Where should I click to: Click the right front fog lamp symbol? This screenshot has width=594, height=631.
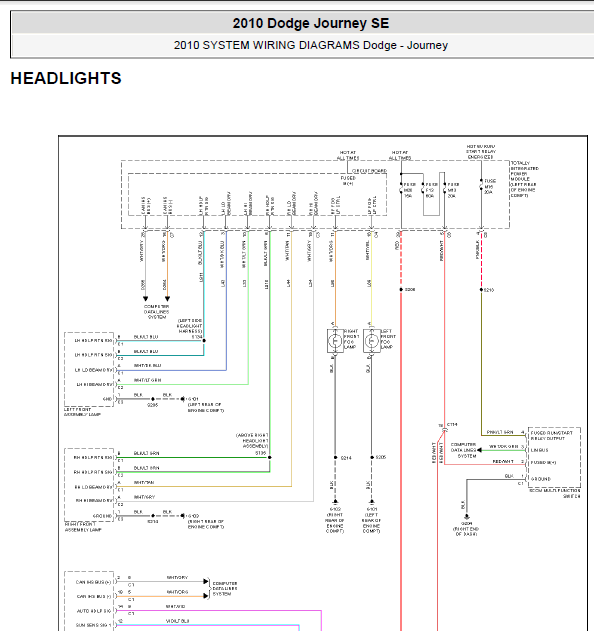point(335,341)
